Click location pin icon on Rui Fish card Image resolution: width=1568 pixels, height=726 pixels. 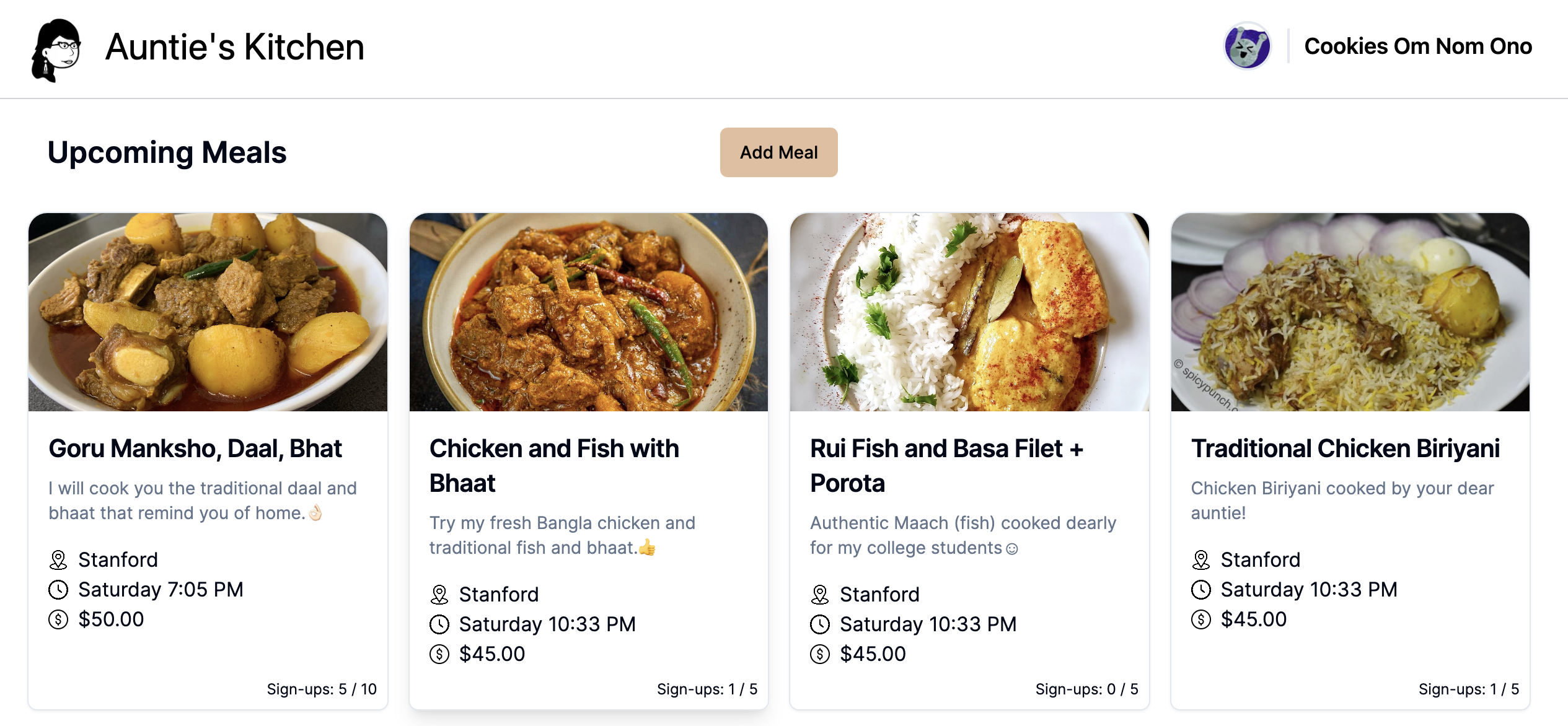820,595
